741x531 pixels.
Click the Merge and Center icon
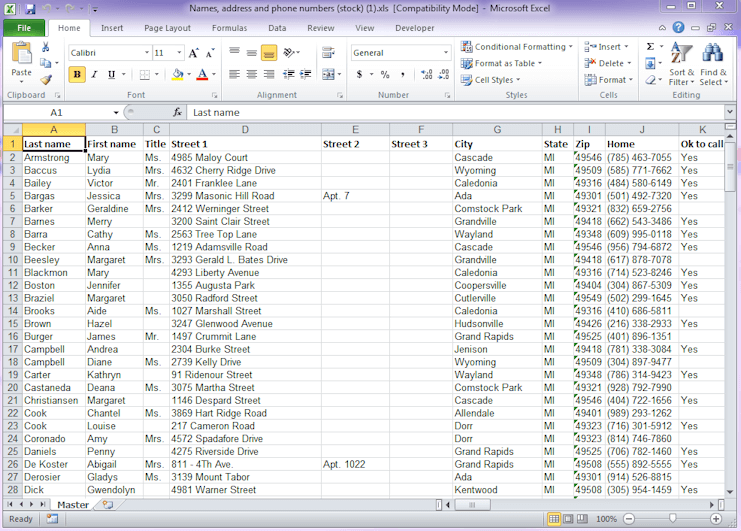(328, 75)
